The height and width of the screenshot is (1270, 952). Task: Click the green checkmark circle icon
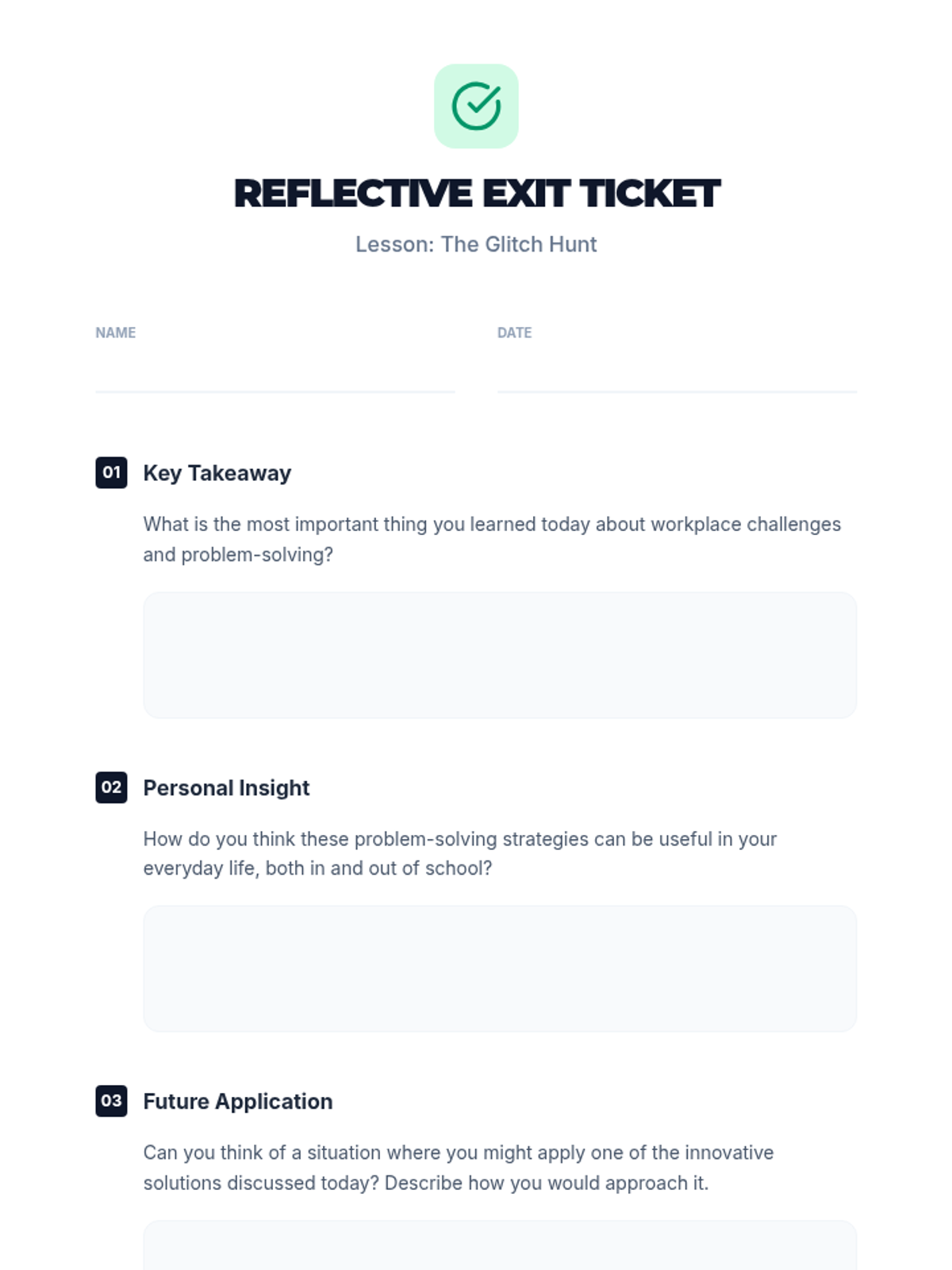[x=476, y=106]
